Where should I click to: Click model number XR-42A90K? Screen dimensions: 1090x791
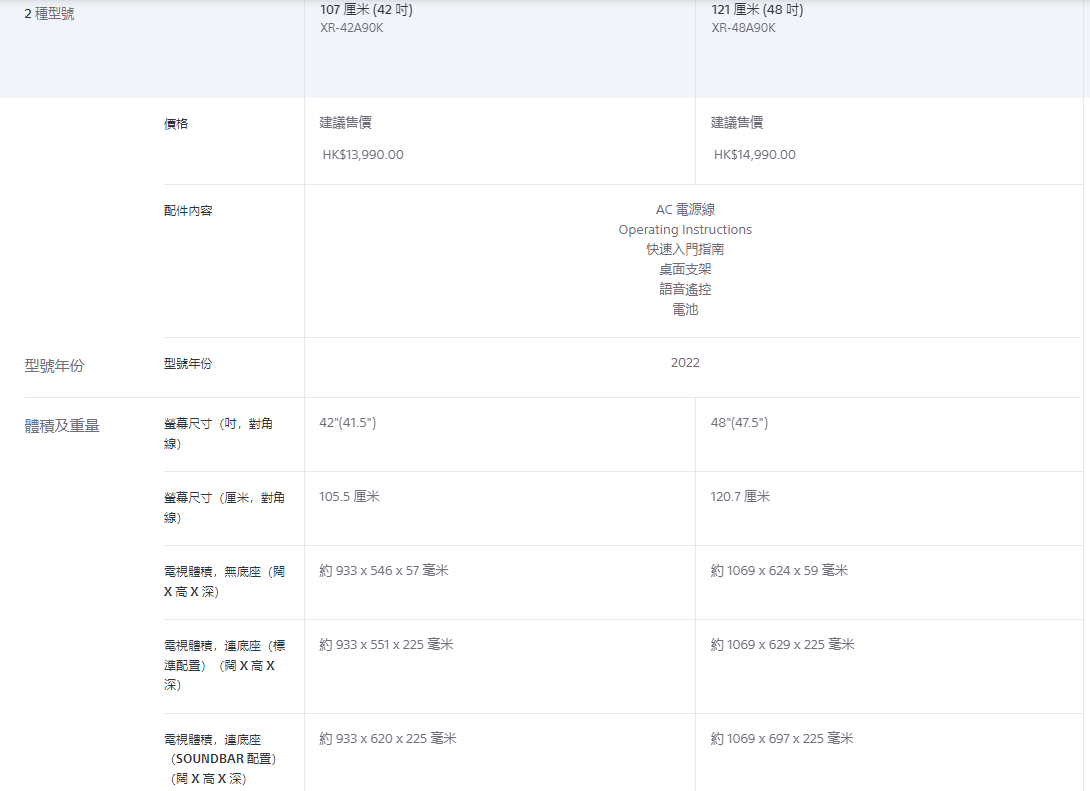point(352,28)
